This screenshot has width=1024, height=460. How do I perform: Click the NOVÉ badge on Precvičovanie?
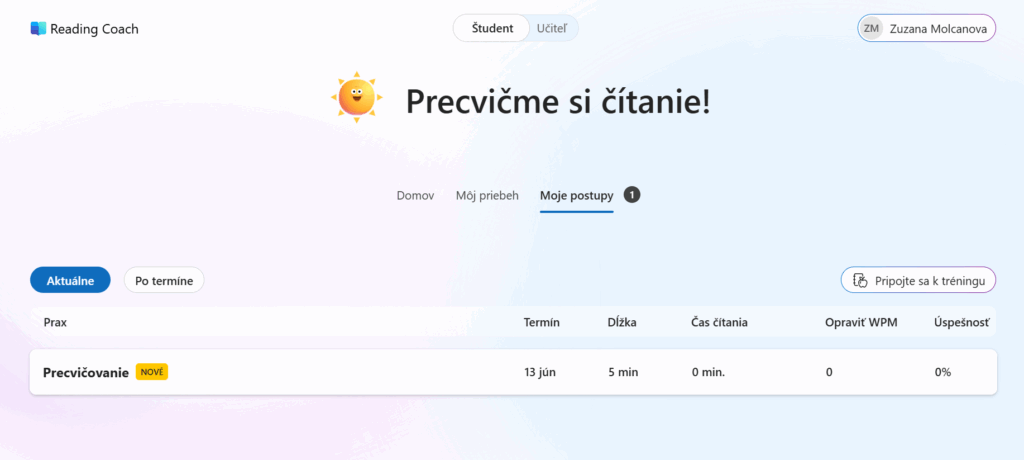(x=152, y=372)
